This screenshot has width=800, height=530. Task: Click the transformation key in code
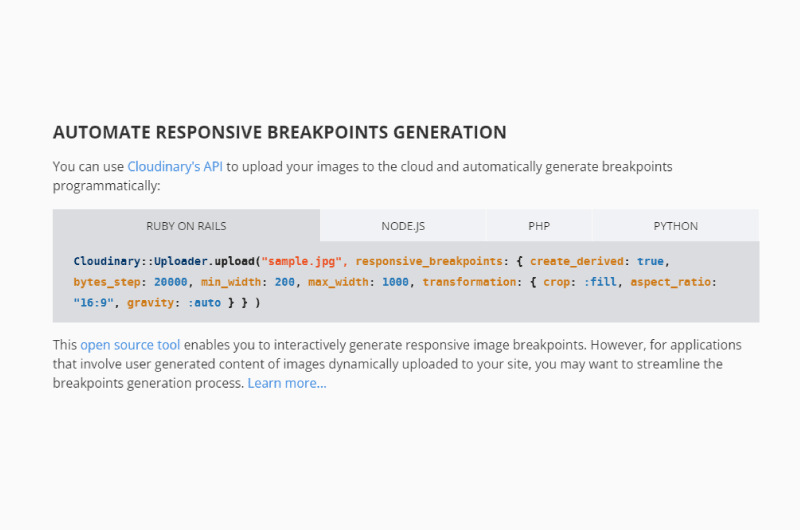pyautogui.click(x=469, y=282)
